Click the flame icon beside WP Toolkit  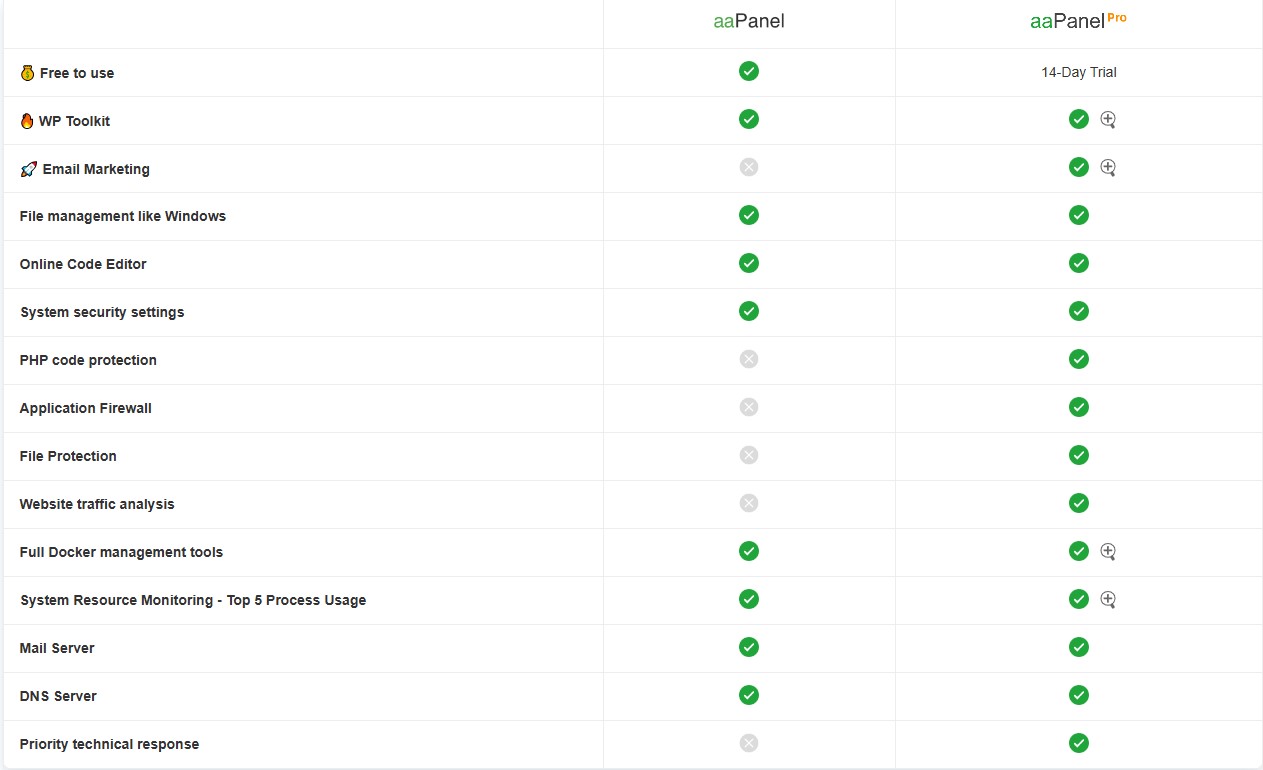click(x=27, y=121)
